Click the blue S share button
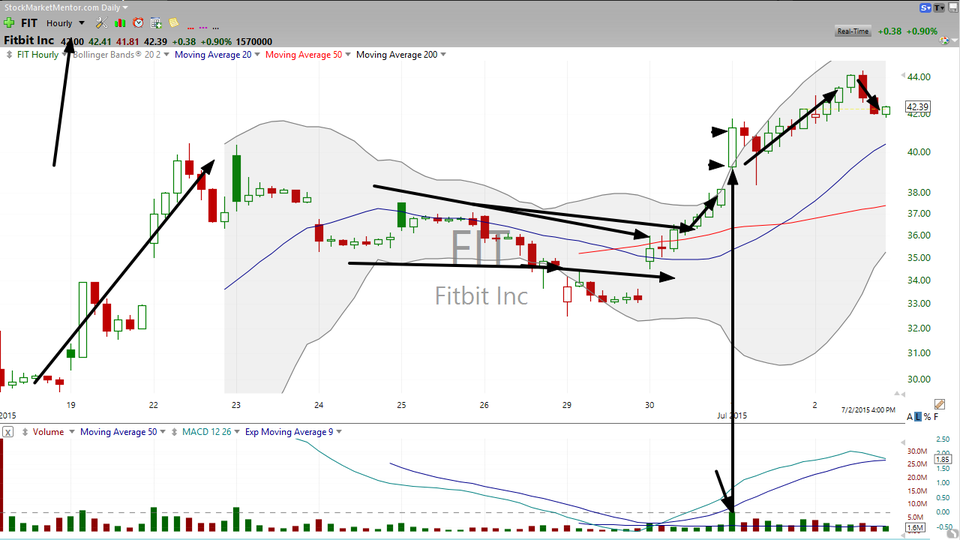960x540 pixels. 925,8
